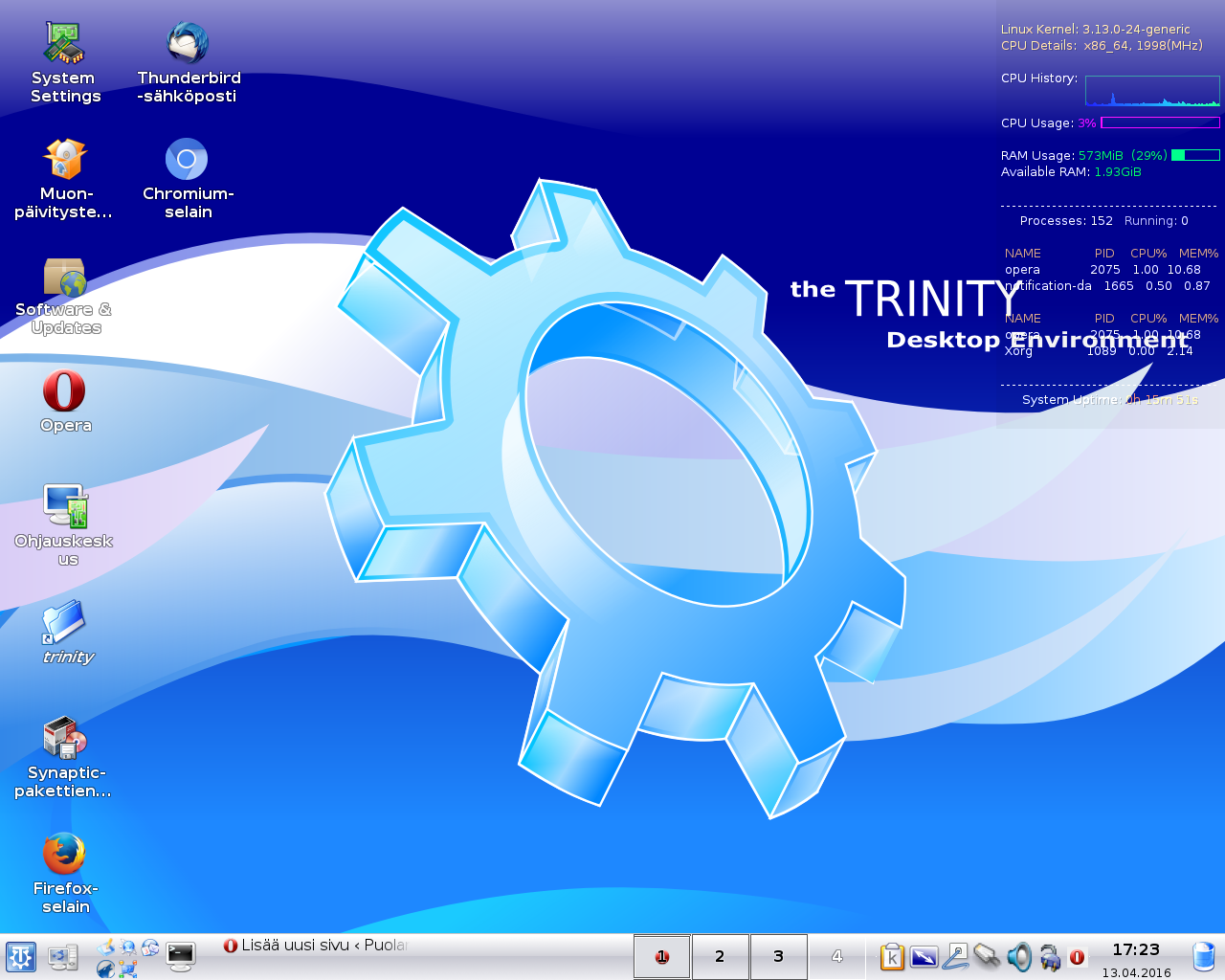Click the date 13.04.2016 in the panel

pos(1136,972)
